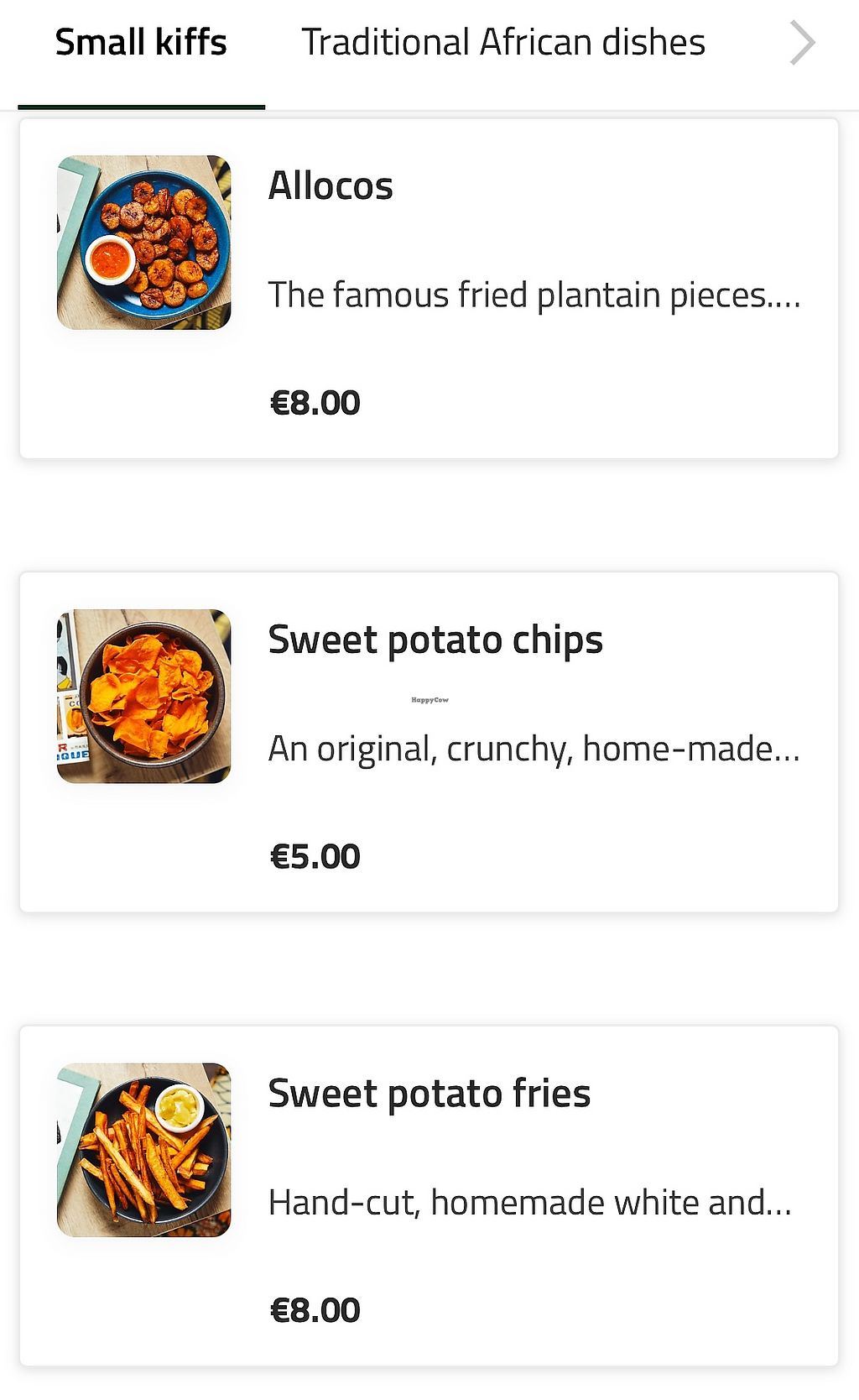View the Sweet potato fries photo
This screenshot has width=859, height=1400.
tap(143, 1150)
